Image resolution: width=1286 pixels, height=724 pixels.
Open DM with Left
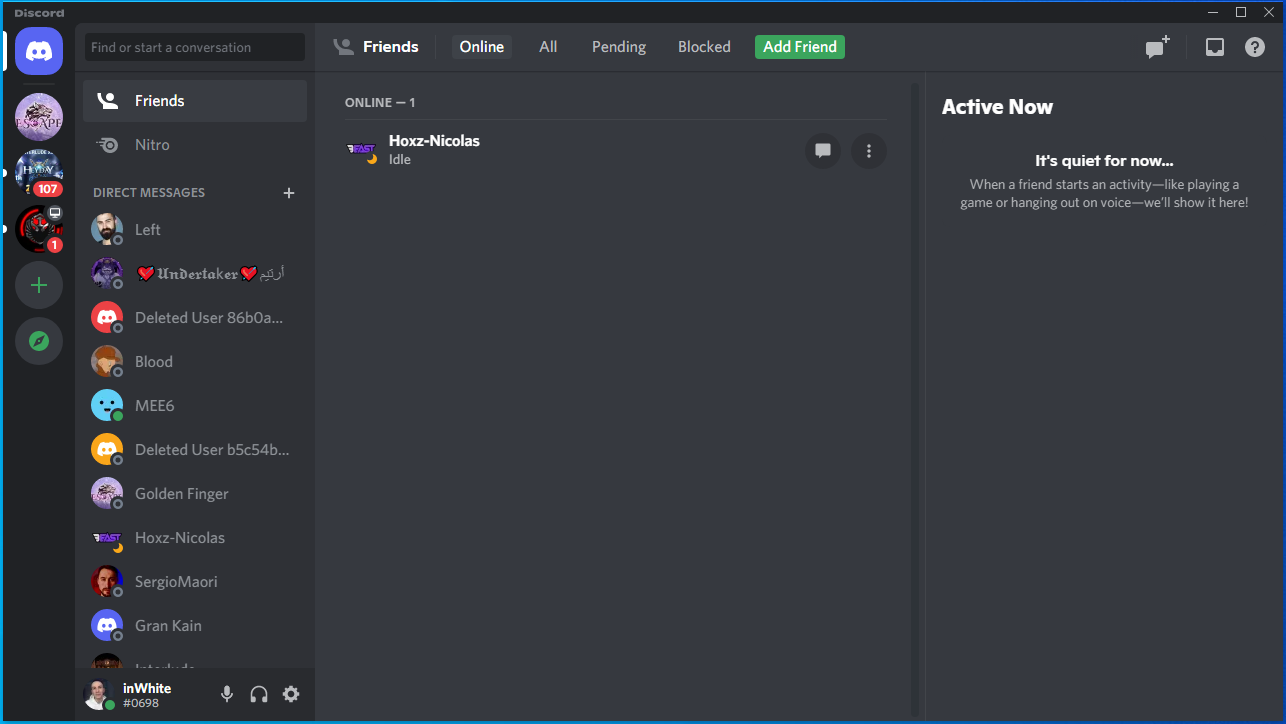pyautogui.click(x=195, y=229)
